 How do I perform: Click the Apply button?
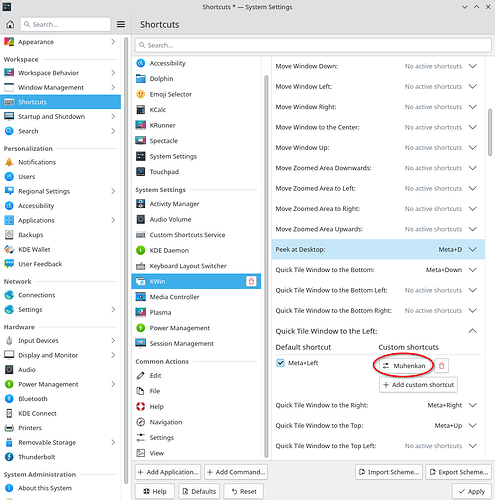pyautogui.click(x=472, y=491)
